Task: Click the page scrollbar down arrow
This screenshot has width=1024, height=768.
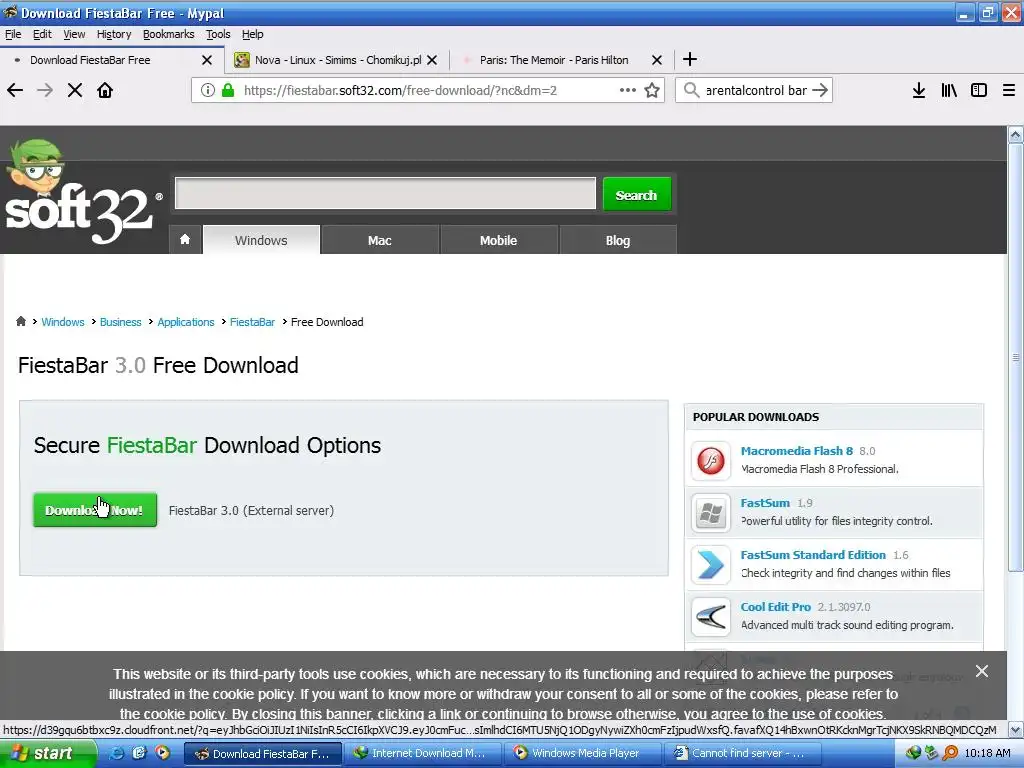Action: pyautogui.click(x=1016, y=729)
